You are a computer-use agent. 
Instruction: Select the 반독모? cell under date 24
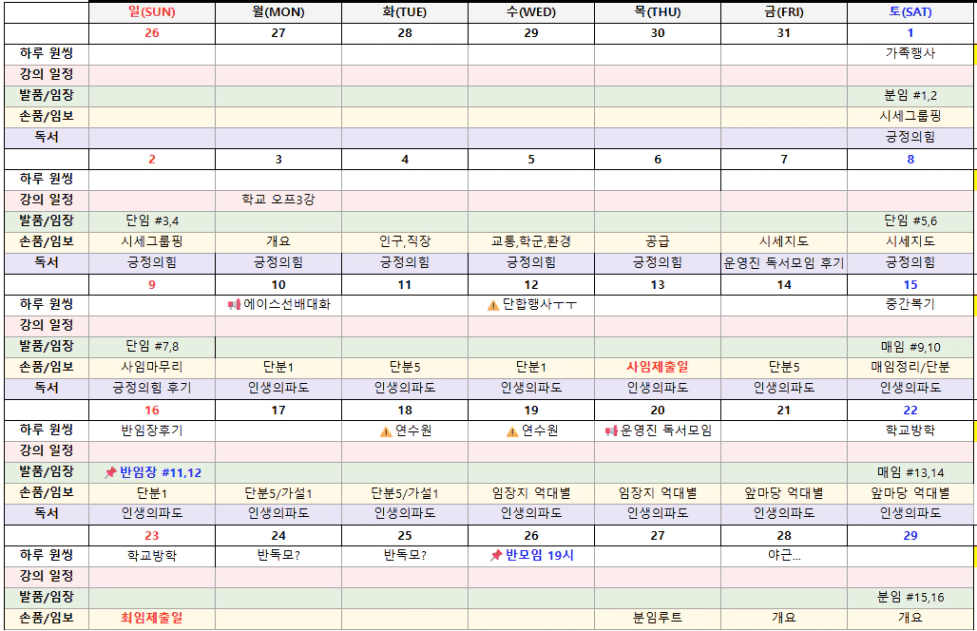pyautogui.click(x=279, y=555)
